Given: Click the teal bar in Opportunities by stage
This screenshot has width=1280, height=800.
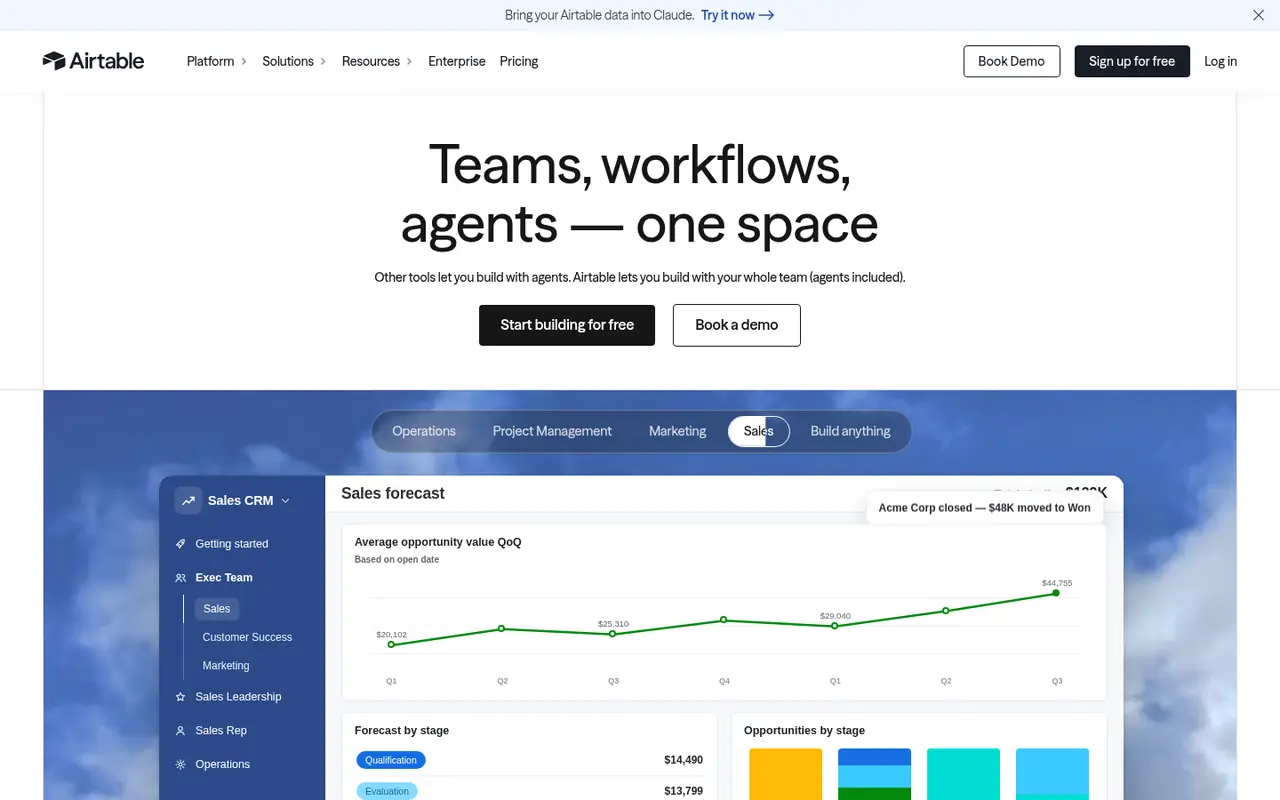Looking at the screenshot, I should (963, 774).
